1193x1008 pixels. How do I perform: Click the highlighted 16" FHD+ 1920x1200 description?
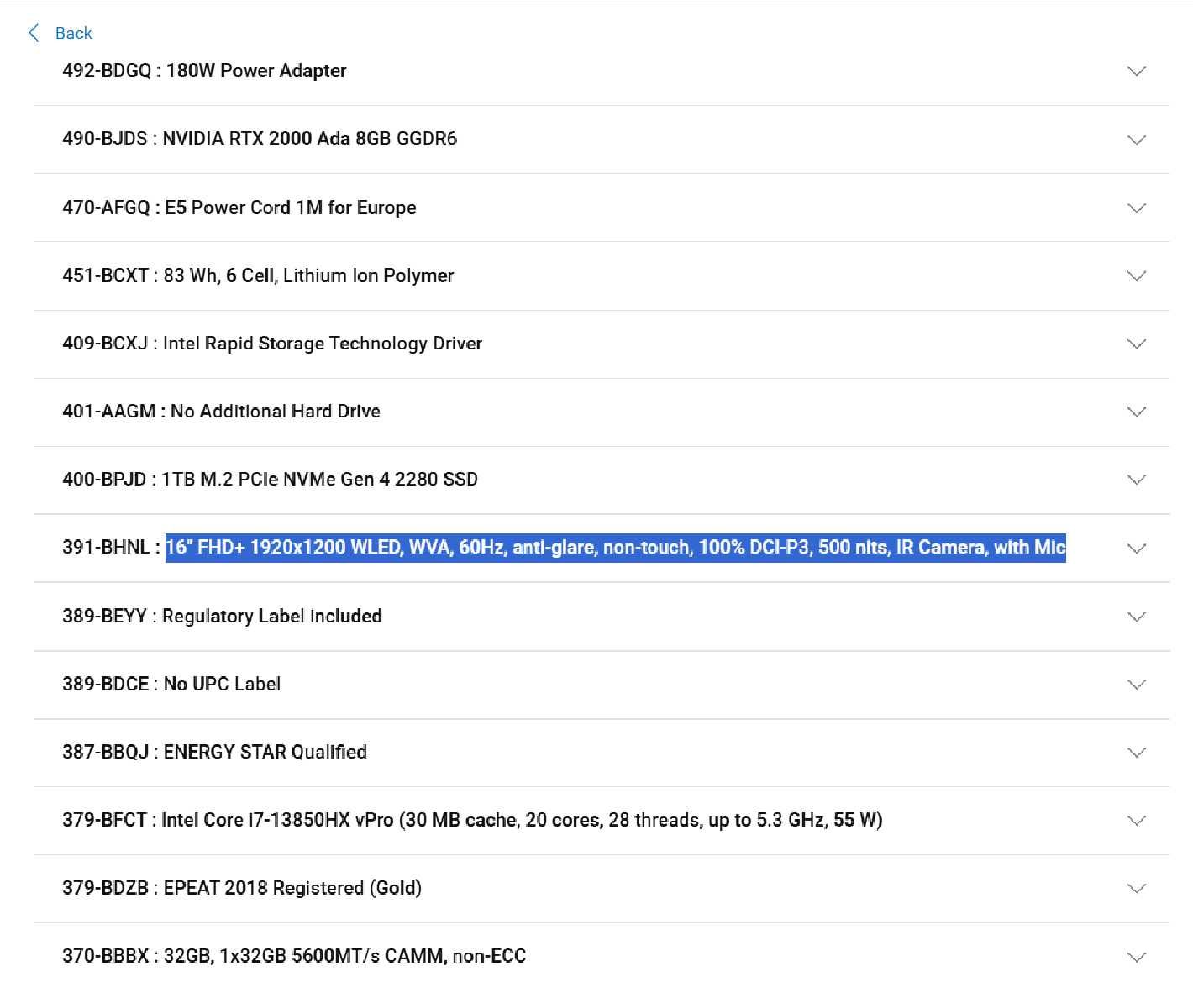pos(616,548)
